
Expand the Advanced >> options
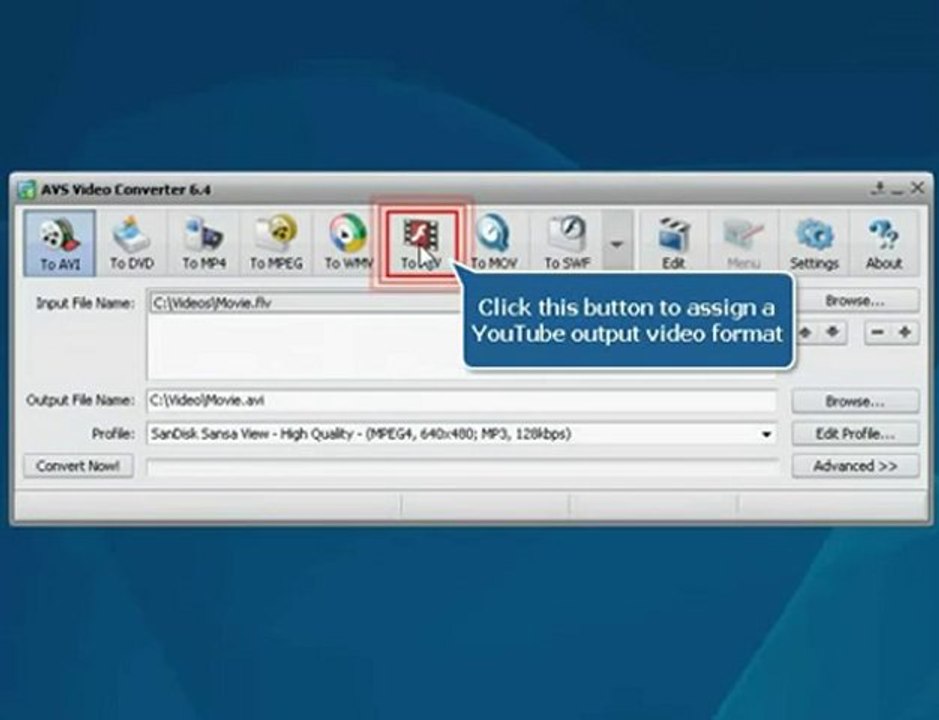[855, 465]
